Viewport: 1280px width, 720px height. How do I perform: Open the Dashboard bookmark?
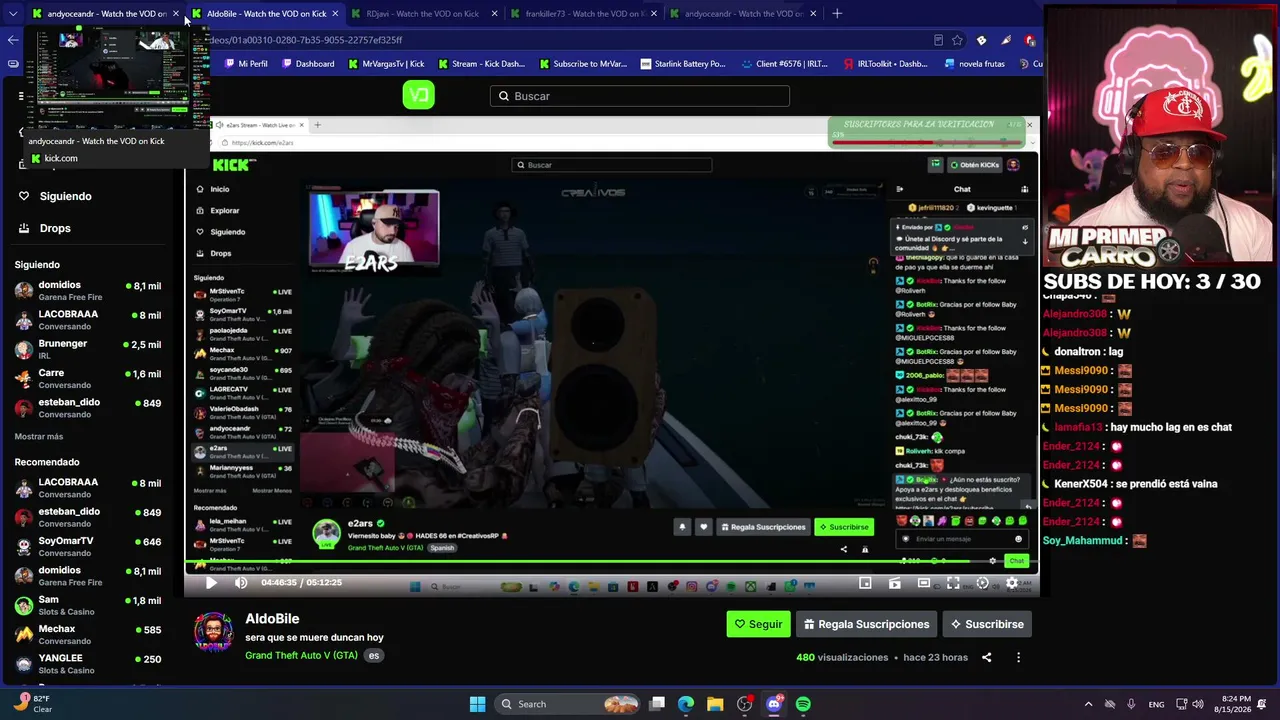pyautogui.click(x=306, y=64)
